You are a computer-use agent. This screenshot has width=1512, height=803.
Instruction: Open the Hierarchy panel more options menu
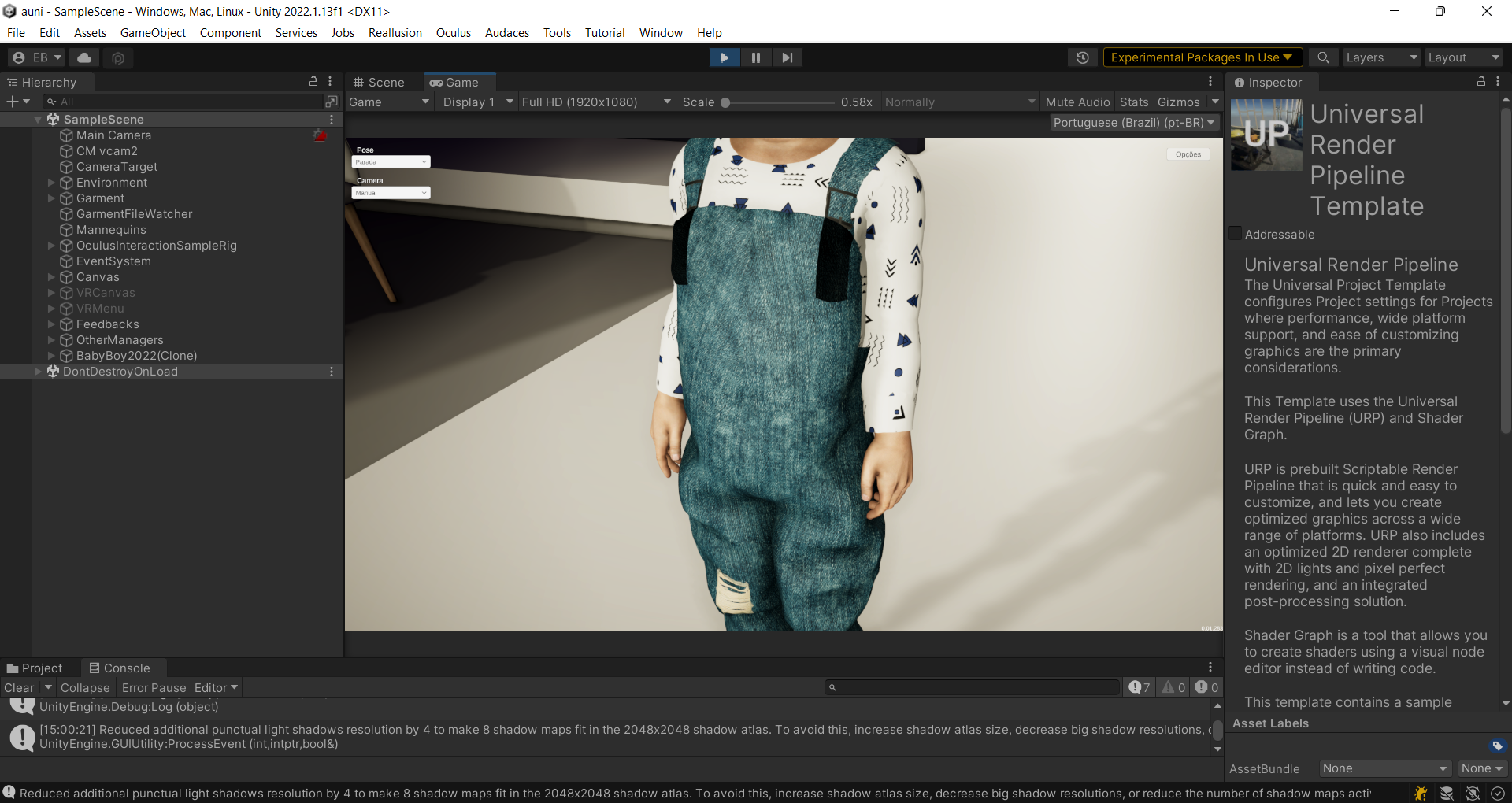[x=330, y=82]
